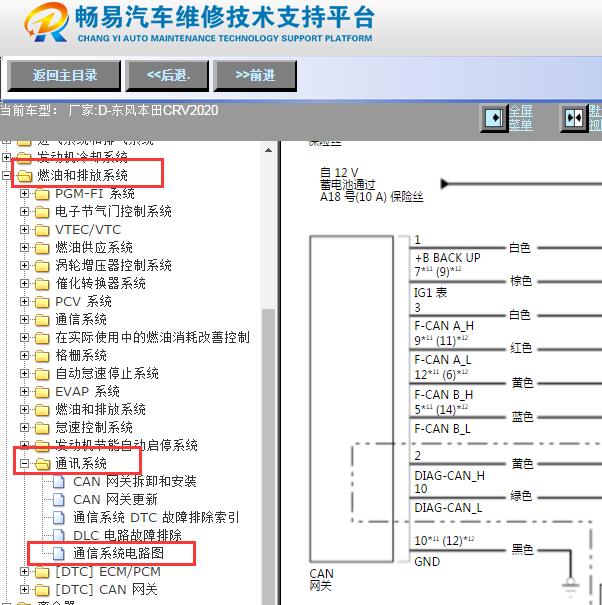
Task: Expand the 格栅系统 folder
Action: (24, 355)
